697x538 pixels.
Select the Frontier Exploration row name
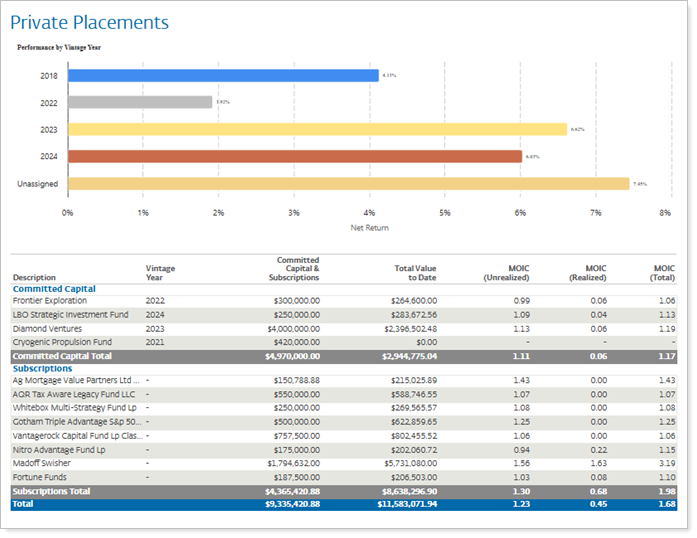(x=50, y=301)
